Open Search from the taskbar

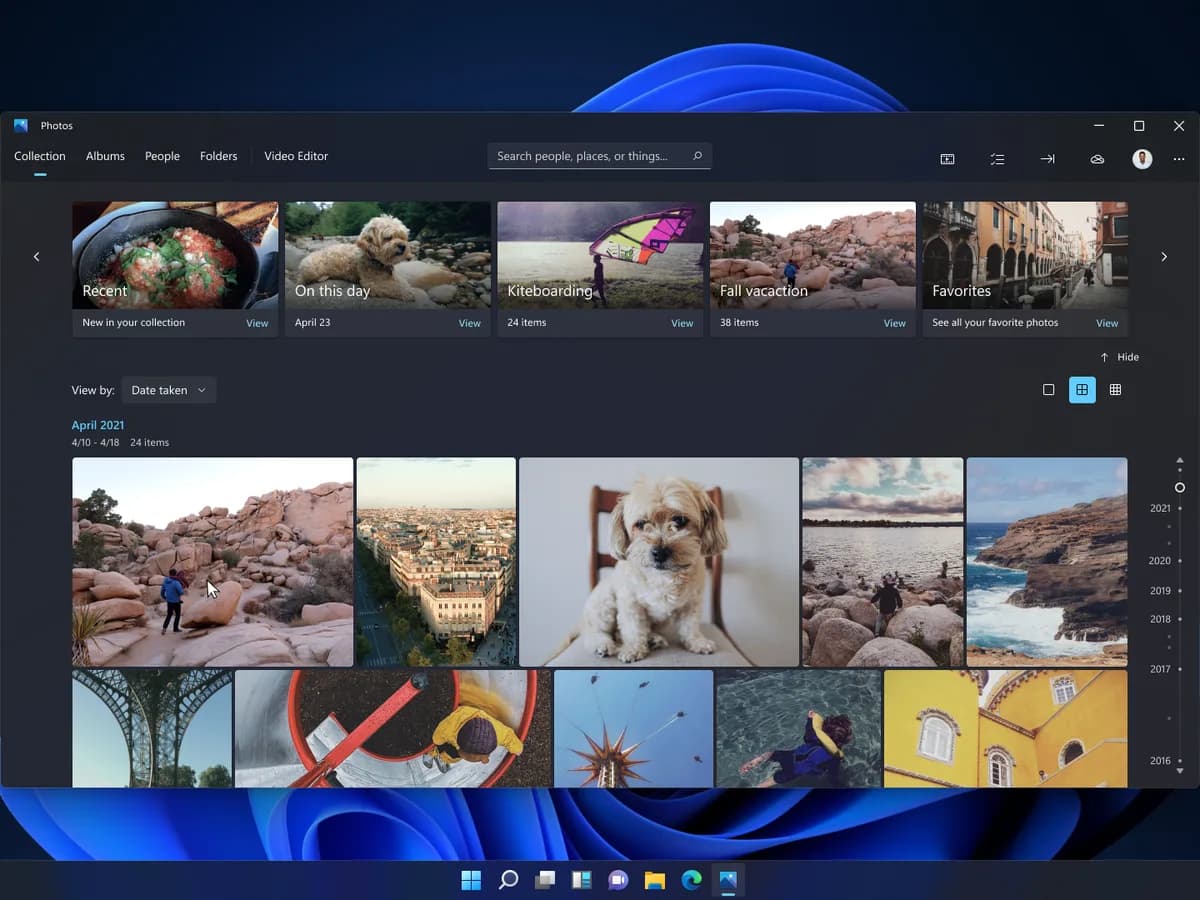pyautogui.click(x=508, y=880)
